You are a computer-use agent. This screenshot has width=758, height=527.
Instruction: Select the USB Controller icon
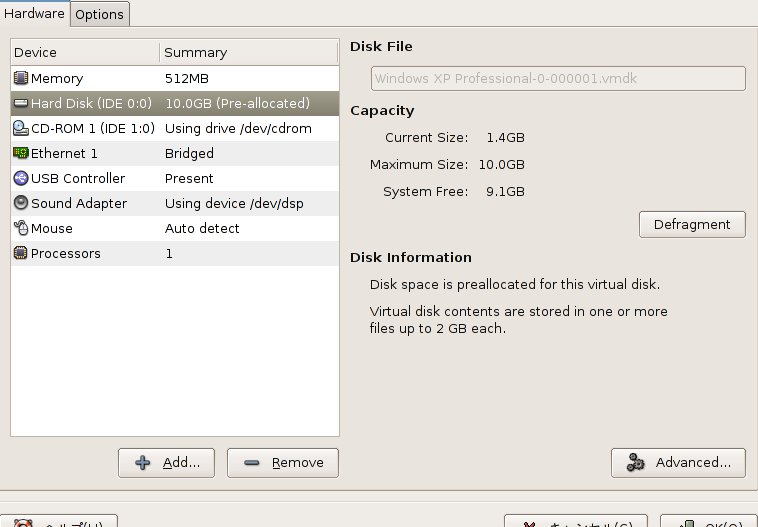coord(21,178)
